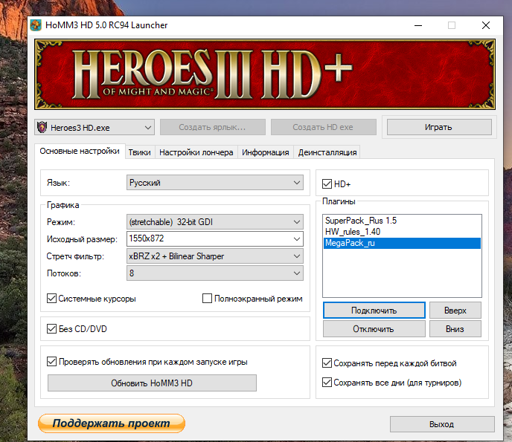The width and height of the screenshot is (512, 442).
Task: Expand the Исходный размер 1550x872 combo box
Action: pos(215,239)
